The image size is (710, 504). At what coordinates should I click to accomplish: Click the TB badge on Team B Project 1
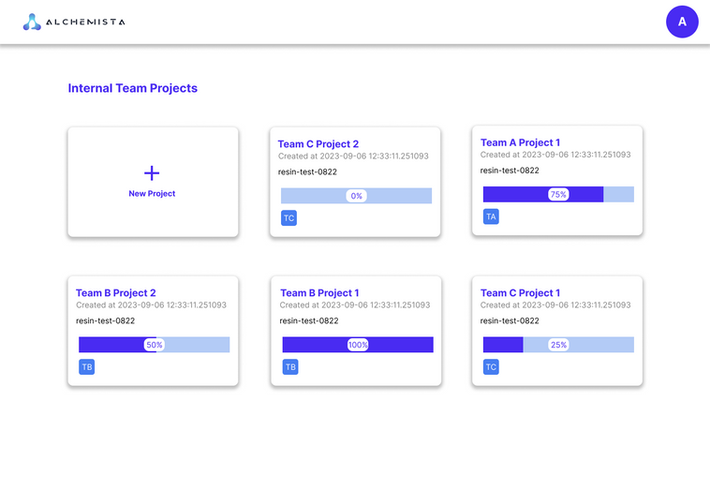[290, 367]
